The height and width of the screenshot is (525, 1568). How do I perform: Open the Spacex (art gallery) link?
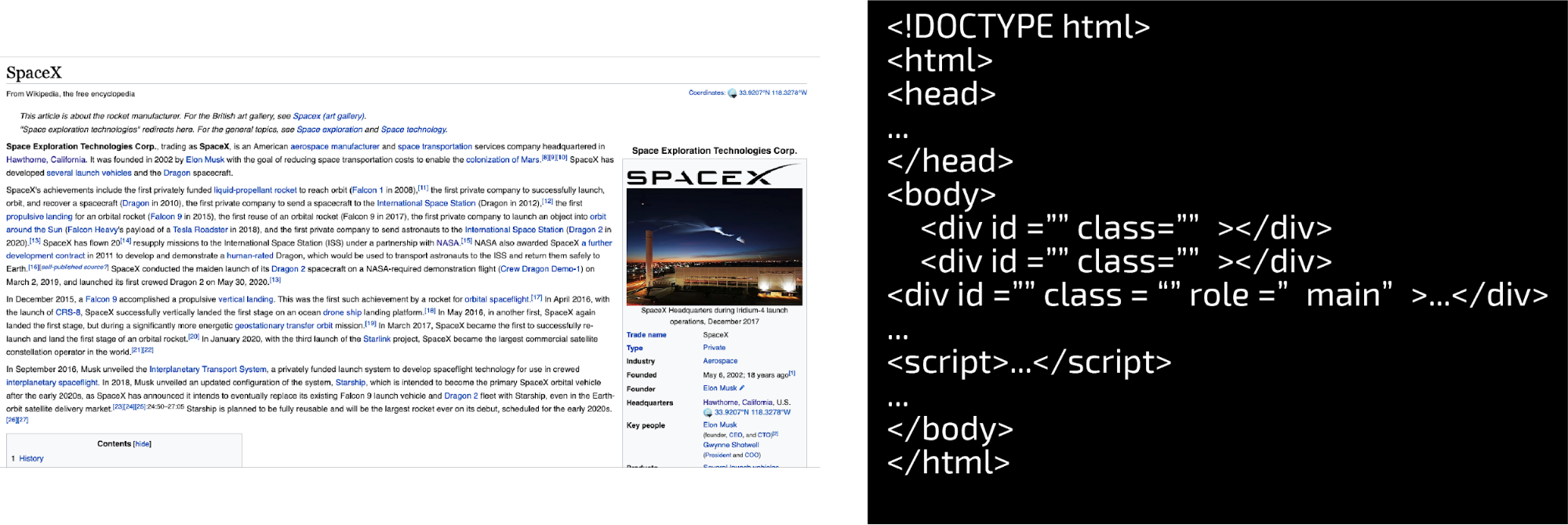(x=329, y=116)
